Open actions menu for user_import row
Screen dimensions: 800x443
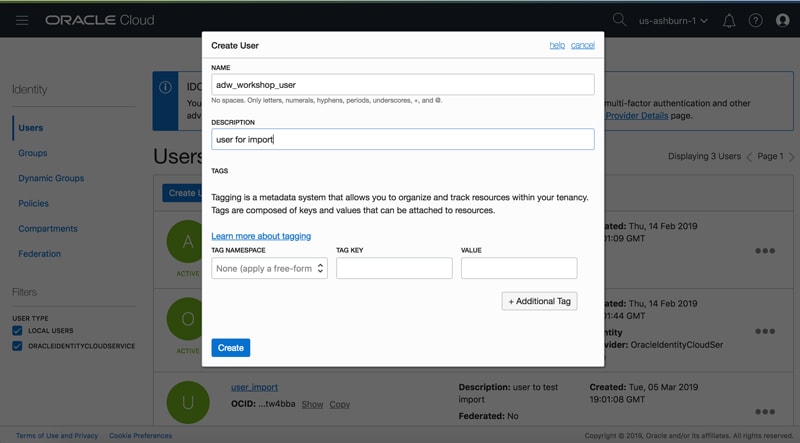(765, 412)
